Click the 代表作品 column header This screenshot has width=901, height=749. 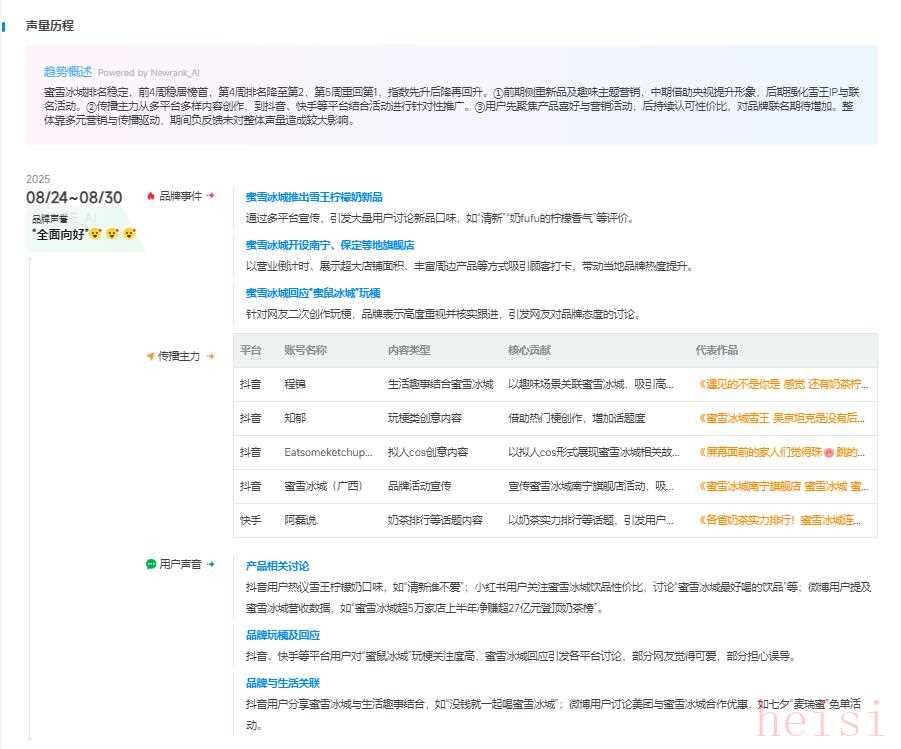717,350
